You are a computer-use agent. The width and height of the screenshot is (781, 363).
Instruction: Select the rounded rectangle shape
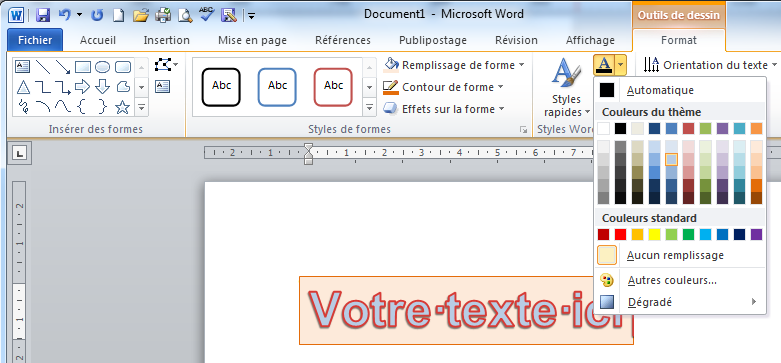(x=123, y=66)
